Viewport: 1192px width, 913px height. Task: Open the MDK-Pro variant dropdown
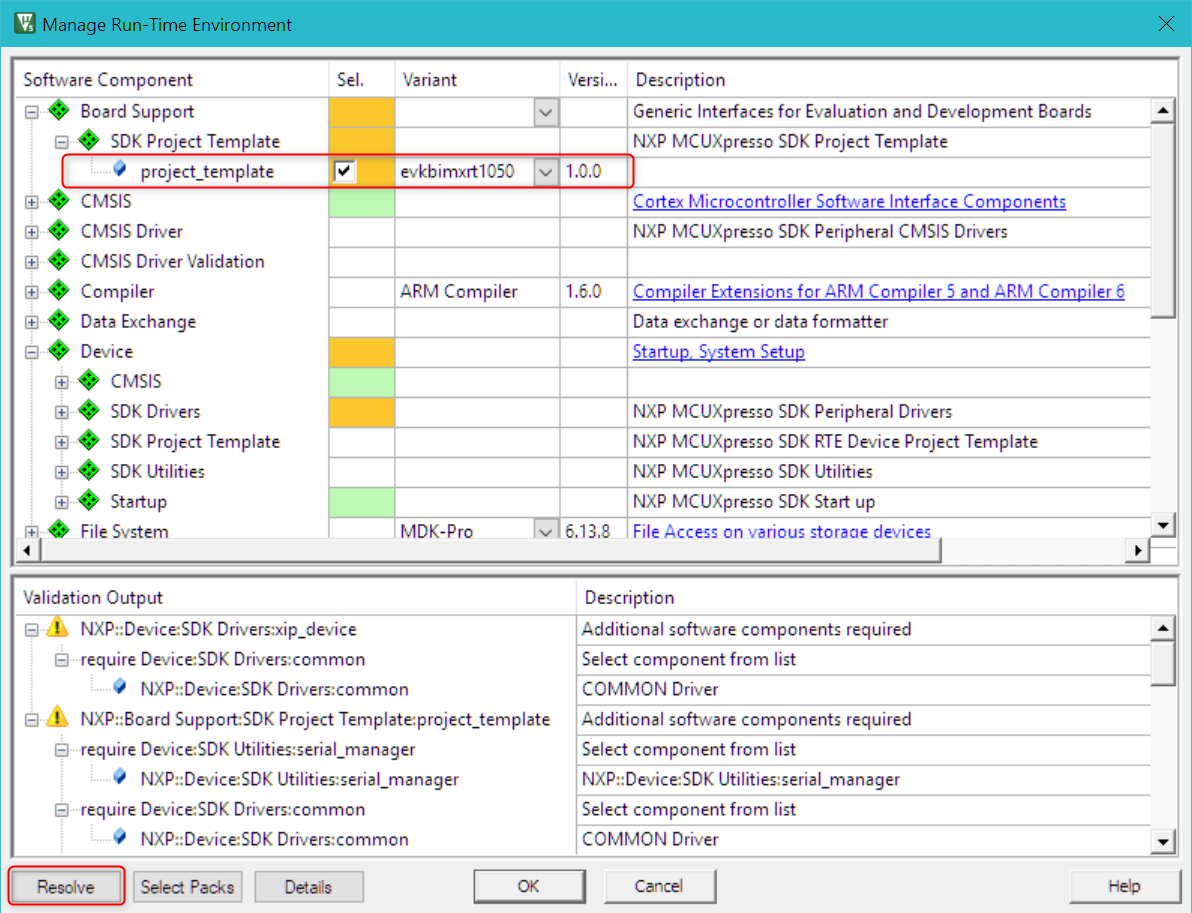(545, 530)
